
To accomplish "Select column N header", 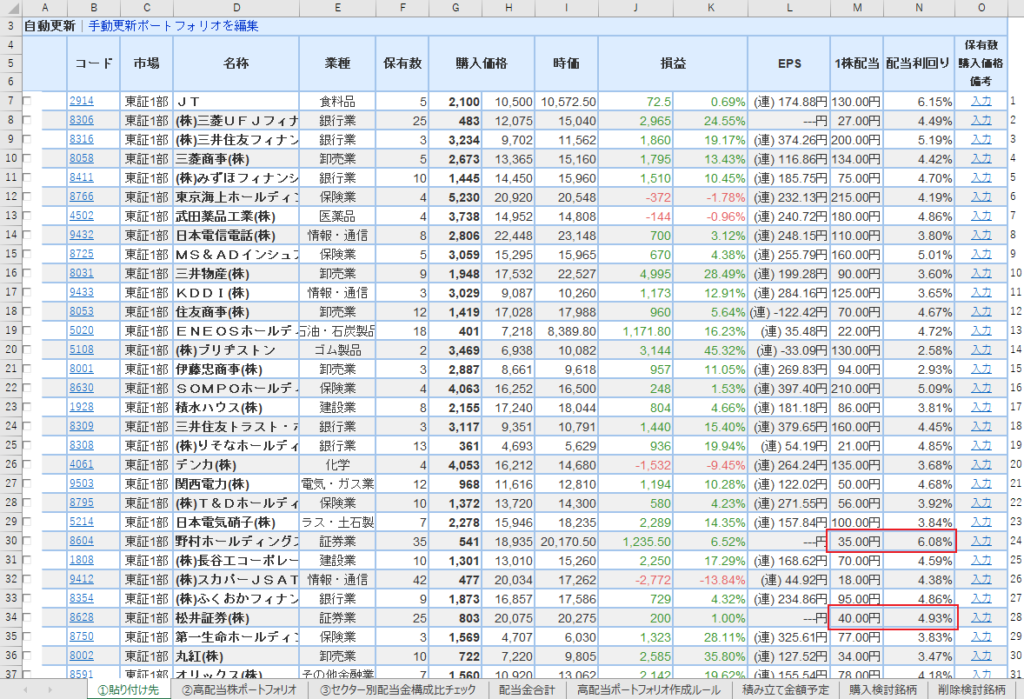I will [x=918, y=8].
